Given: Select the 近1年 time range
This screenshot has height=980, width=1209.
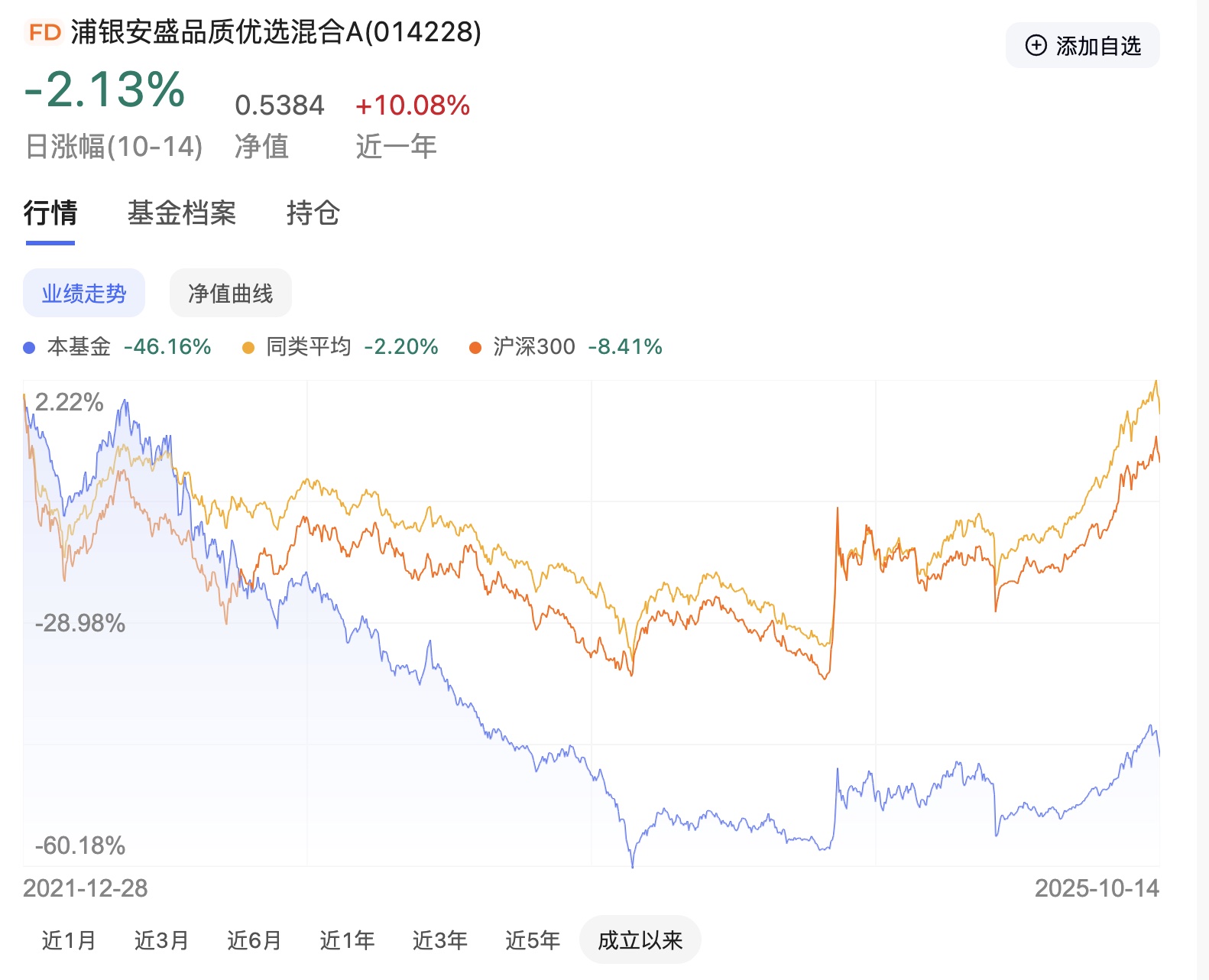Looking at the screenshot, I should click(x=347, y=940).
